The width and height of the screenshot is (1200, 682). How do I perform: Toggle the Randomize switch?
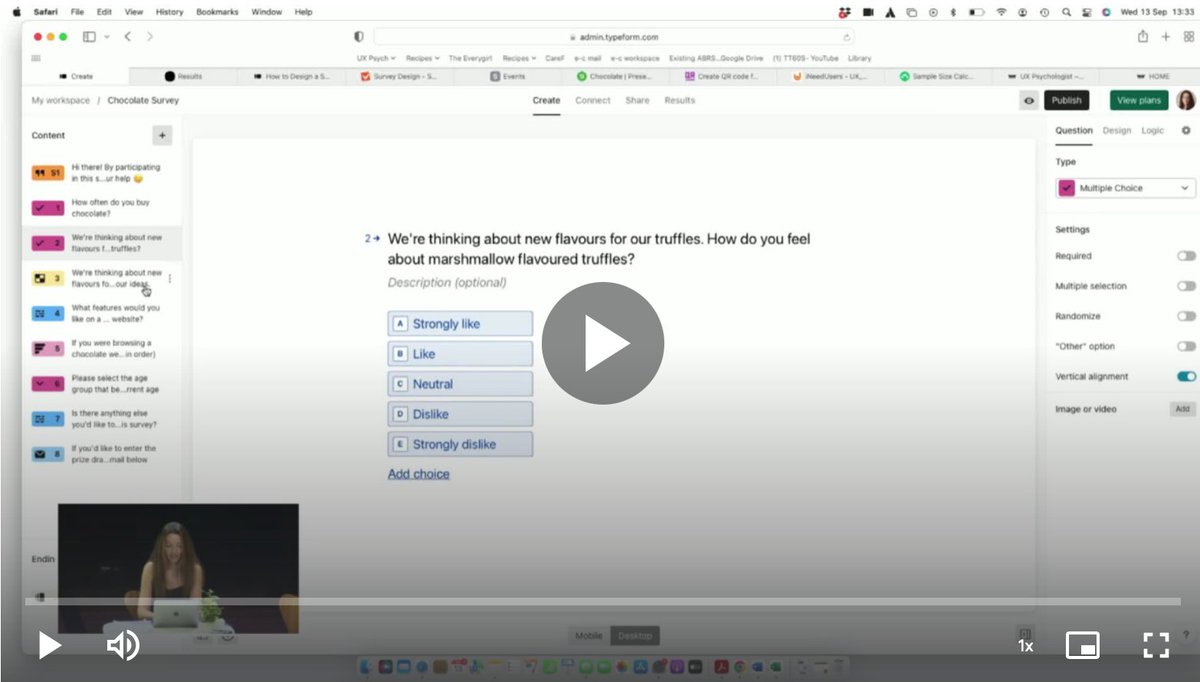pyautogui.click(x=1186, y=316)
